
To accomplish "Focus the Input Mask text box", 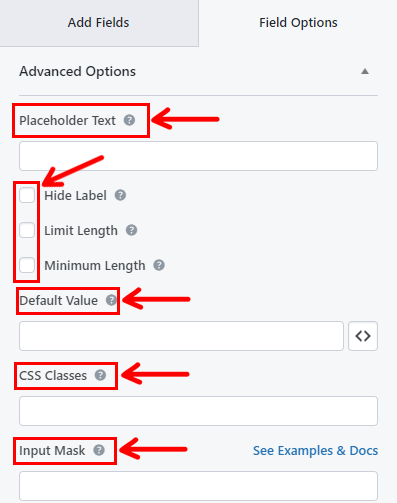I will click(198, 486).
